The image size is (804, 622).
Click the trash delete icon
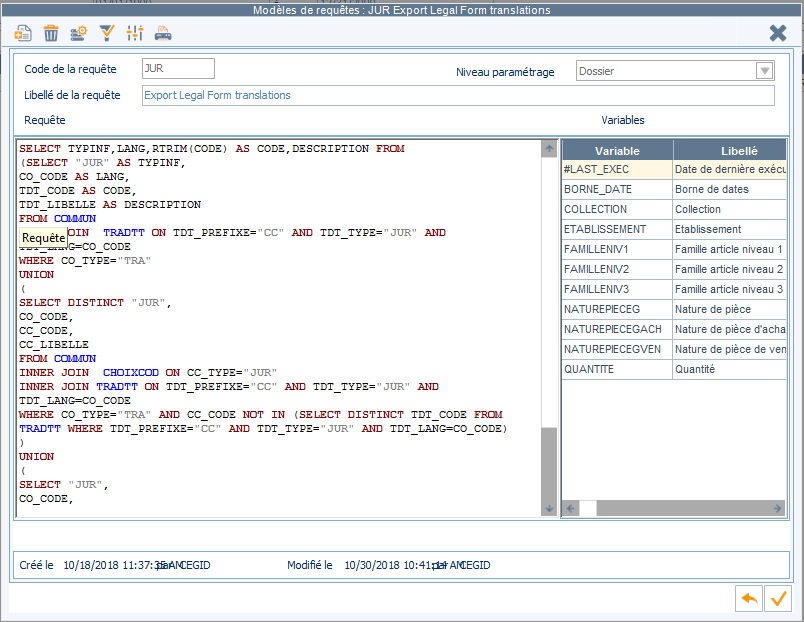[51, 33]
